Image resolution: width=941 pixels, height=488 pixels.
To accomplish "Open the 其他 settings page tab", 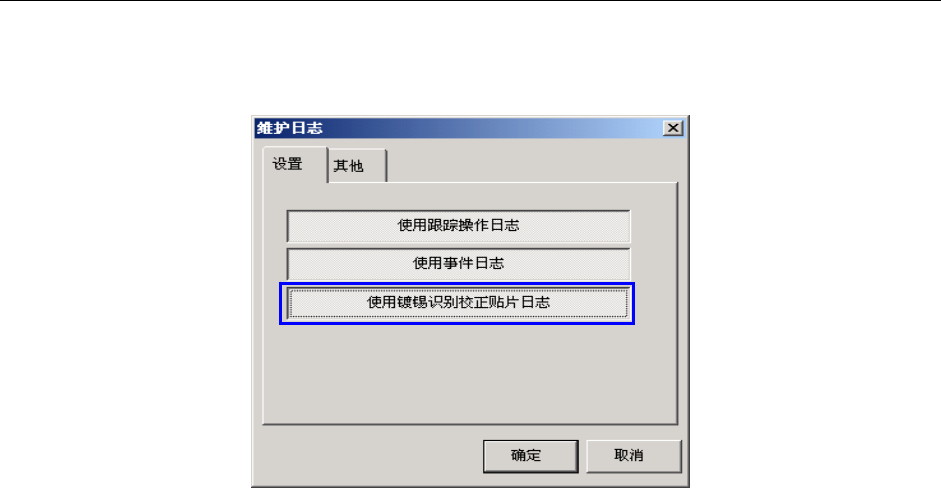I will tap(357, 166).
